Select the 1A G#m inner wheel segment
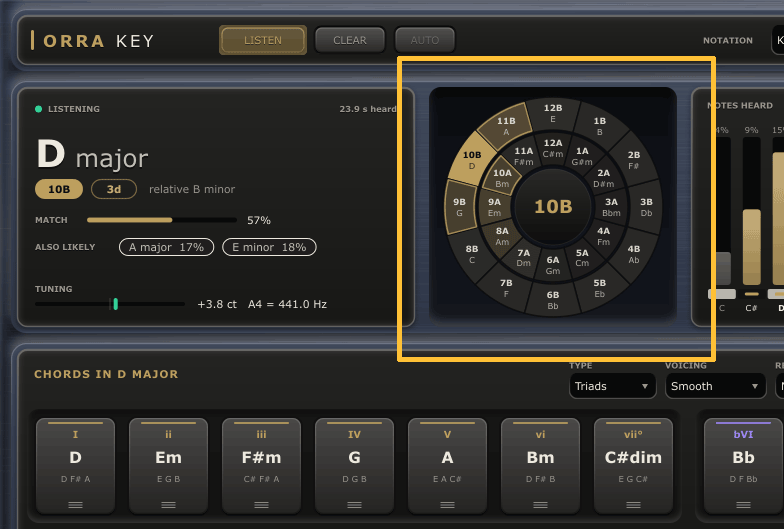The width and height of the screenshot is (784, 529). coord(582,156)
